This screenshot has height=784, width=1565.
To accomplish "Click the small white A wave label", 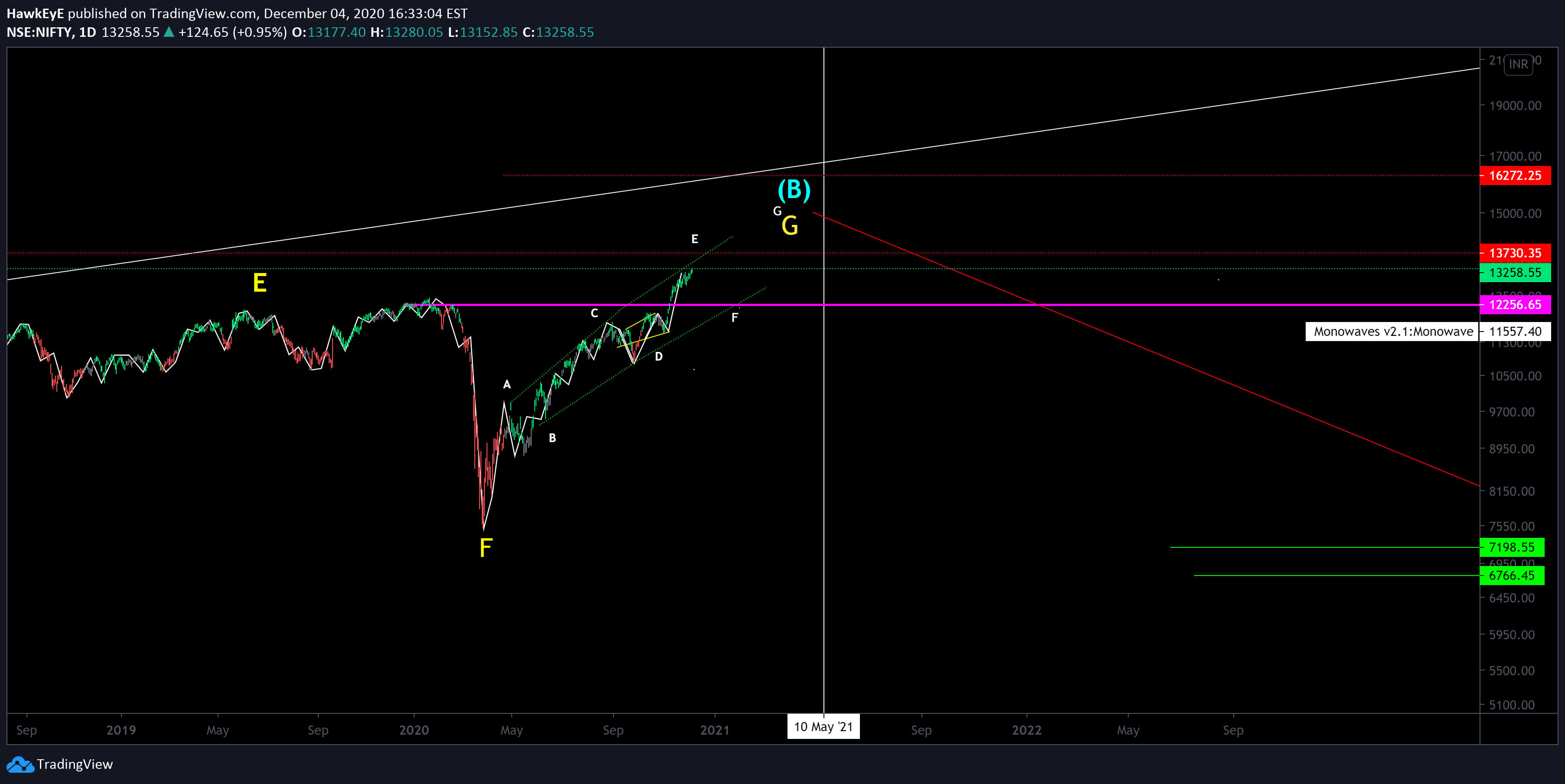I will 506,384.
